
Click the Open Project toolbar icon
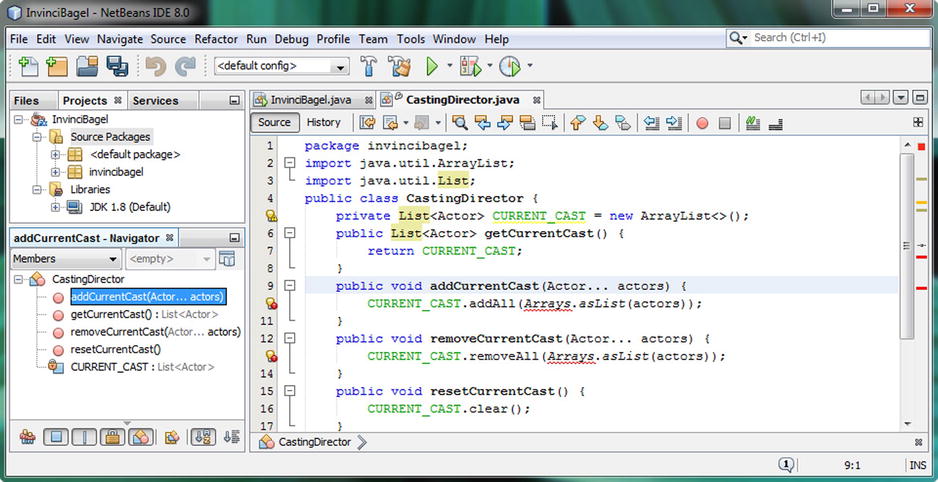coord(87,66)
